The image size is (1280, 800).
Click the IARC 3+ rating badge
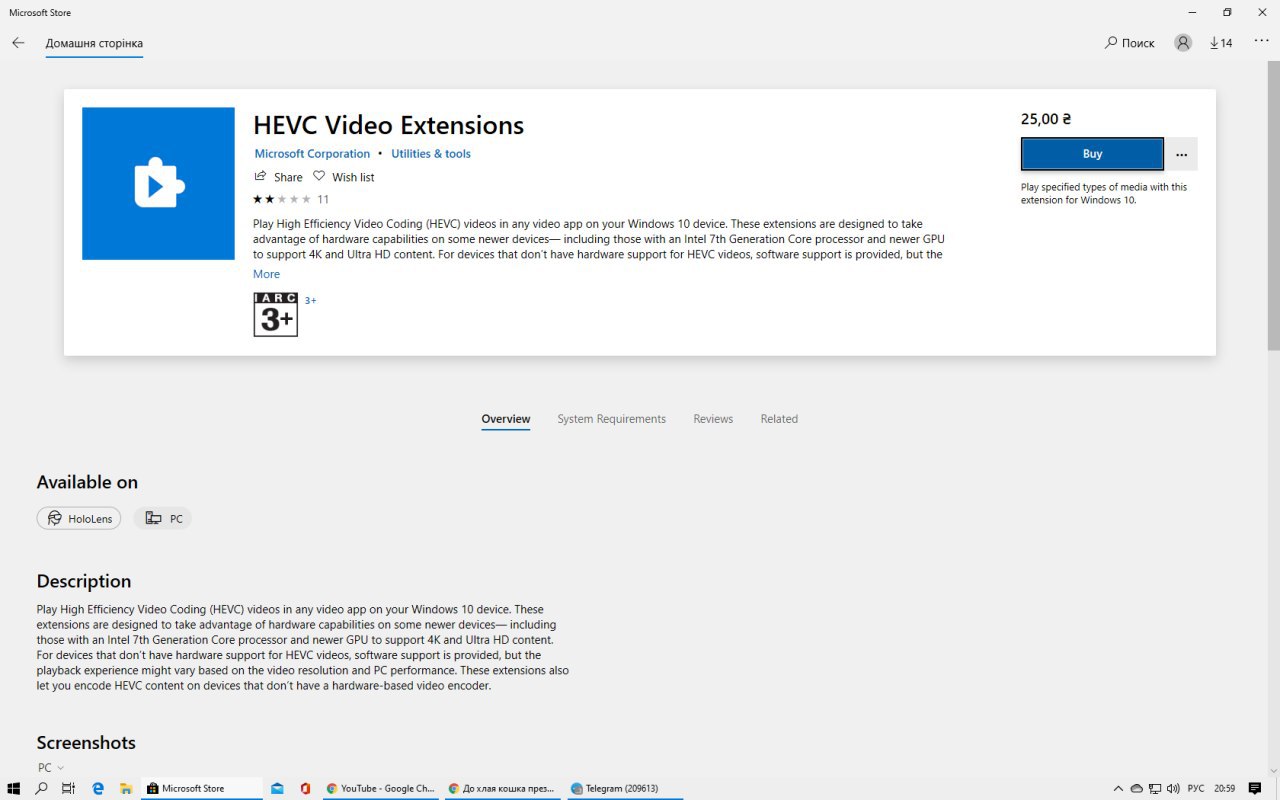coord(276,314)
